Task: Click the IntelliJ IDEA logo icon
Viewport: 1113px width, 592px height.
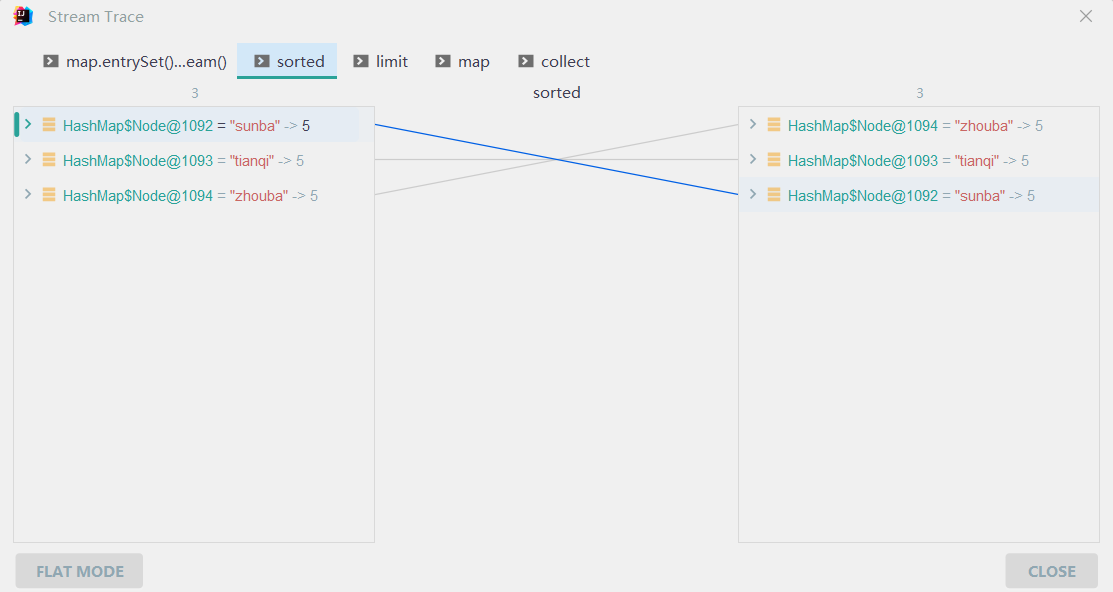Action: click(23, 16)
